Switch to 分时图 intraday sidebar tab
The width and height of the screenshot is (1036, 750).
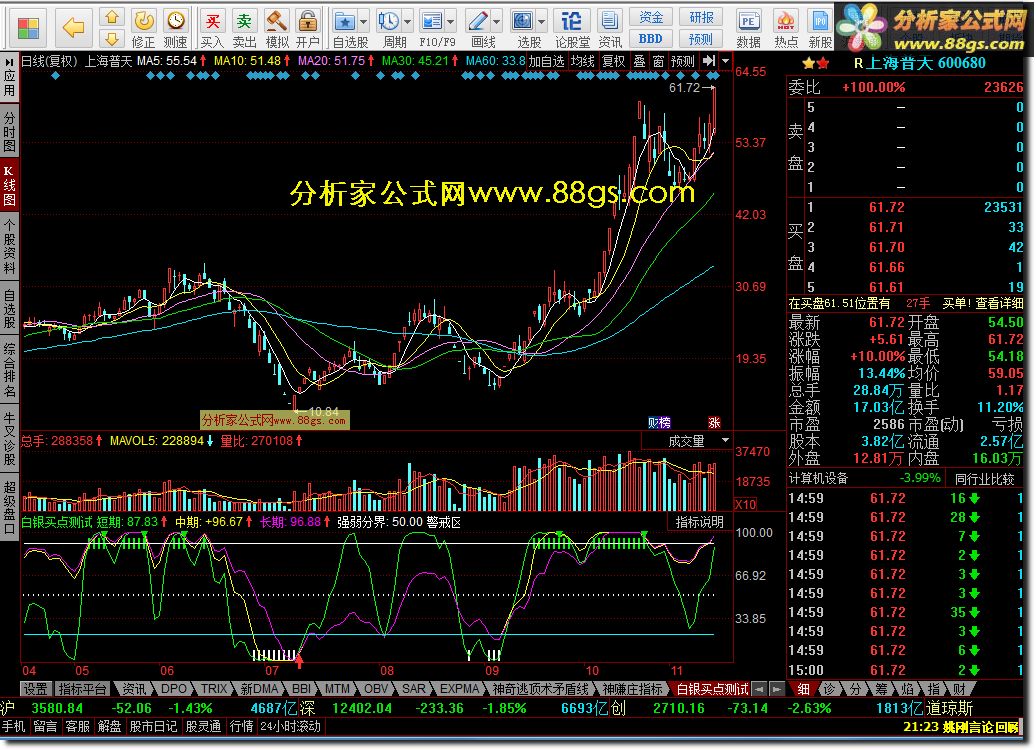point(9,131)
